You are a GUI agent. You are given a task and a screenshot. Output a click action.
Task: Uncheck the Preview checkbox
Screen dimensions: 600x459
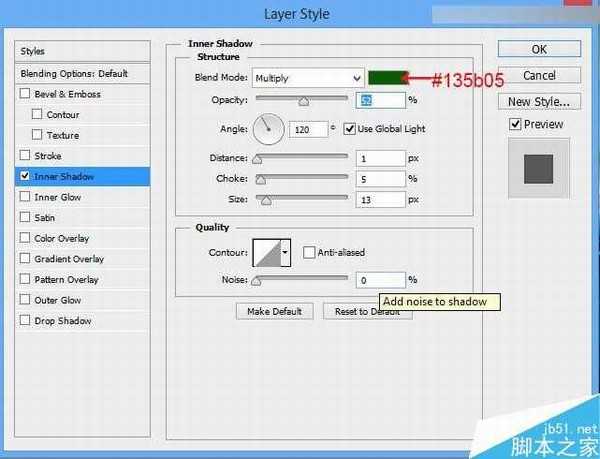click(x=515, y=124)
